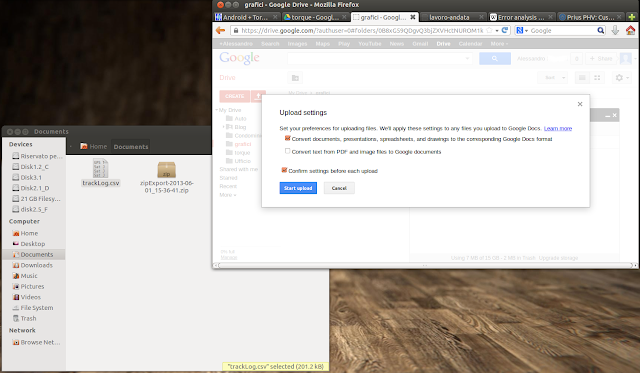Click the Start upload button
Image resolution: width=640 pixels, height=373 pixels.
(x=298, y=188)
